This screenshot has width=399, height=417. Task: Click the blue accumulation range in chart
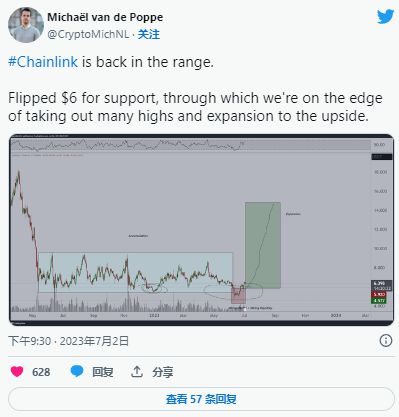(135, 272)
